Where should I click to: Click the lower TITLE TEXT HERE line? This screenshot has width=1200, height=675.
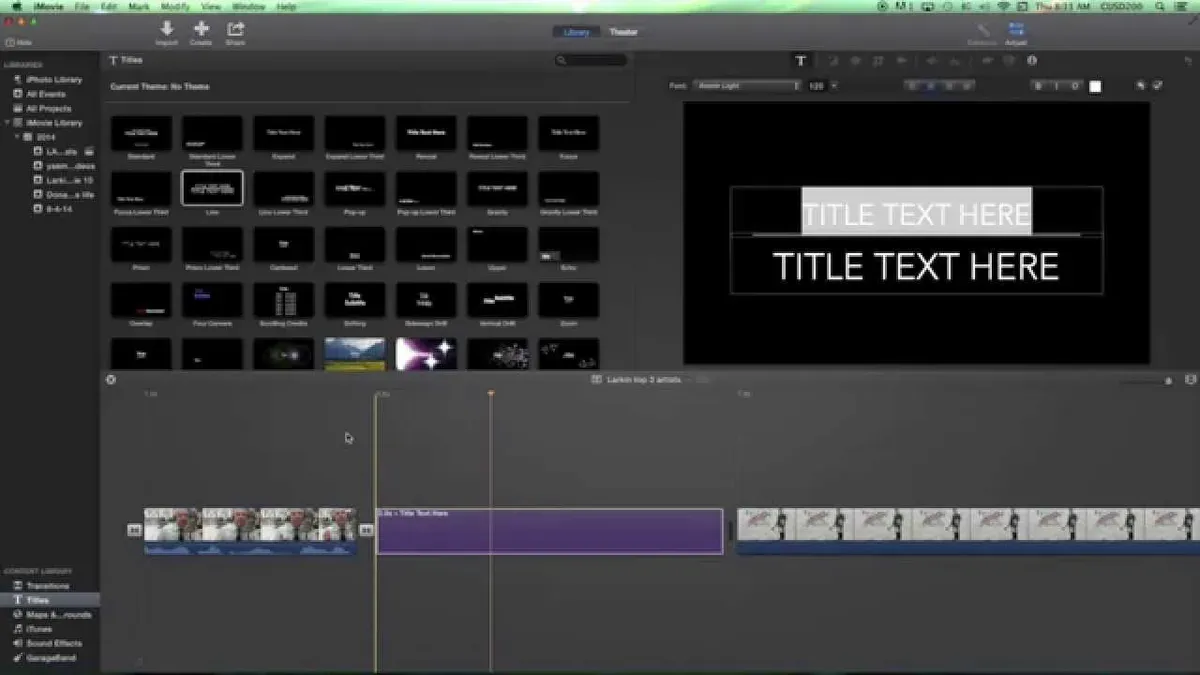click(916, 266)
